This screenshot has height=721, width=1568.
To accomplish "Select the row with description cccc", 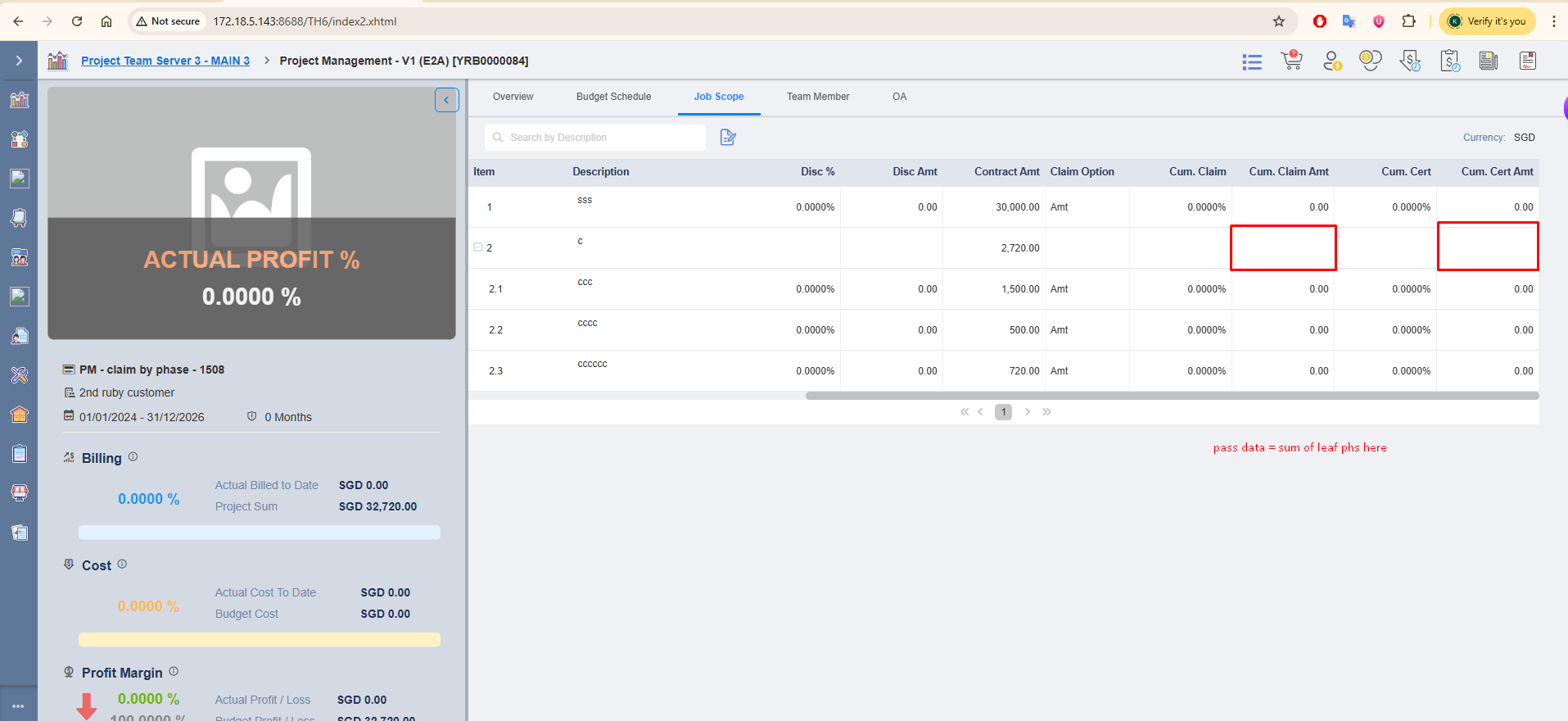I will click(1004, 329).
